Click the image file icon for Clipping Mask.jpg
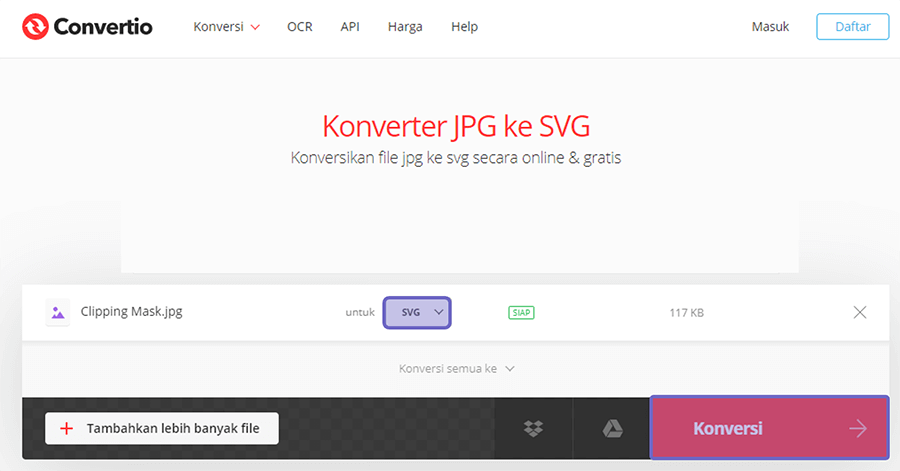The width and height of the screenshot is (900, 471). 57,313
